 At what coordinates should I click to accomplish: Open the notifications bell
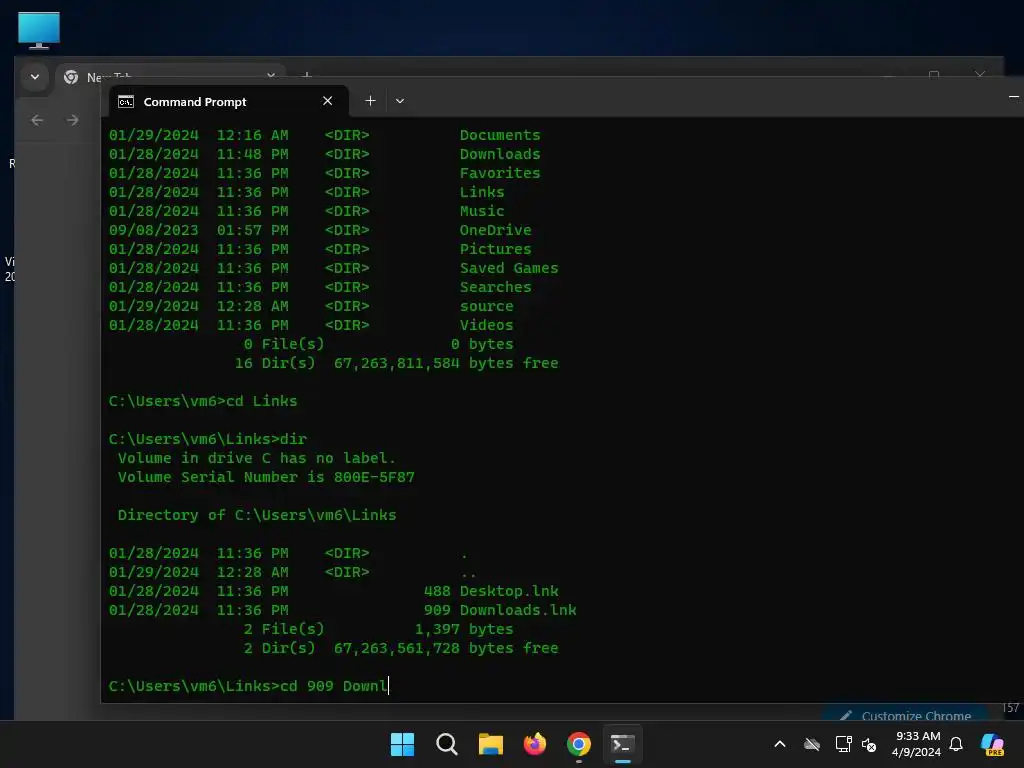click(956, 744)
